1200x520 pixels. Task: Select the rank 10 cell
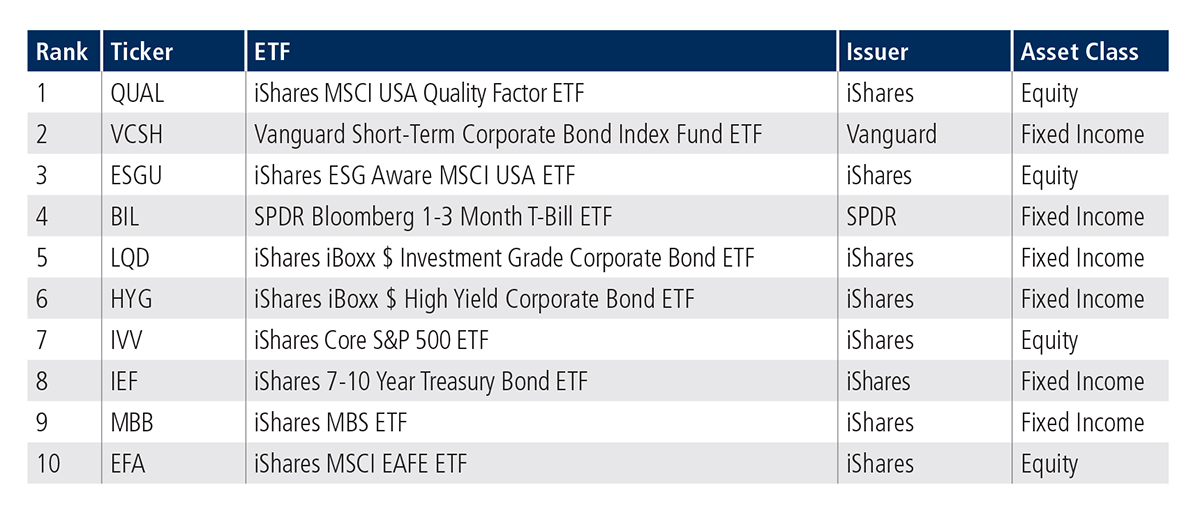tap(47, 464)
